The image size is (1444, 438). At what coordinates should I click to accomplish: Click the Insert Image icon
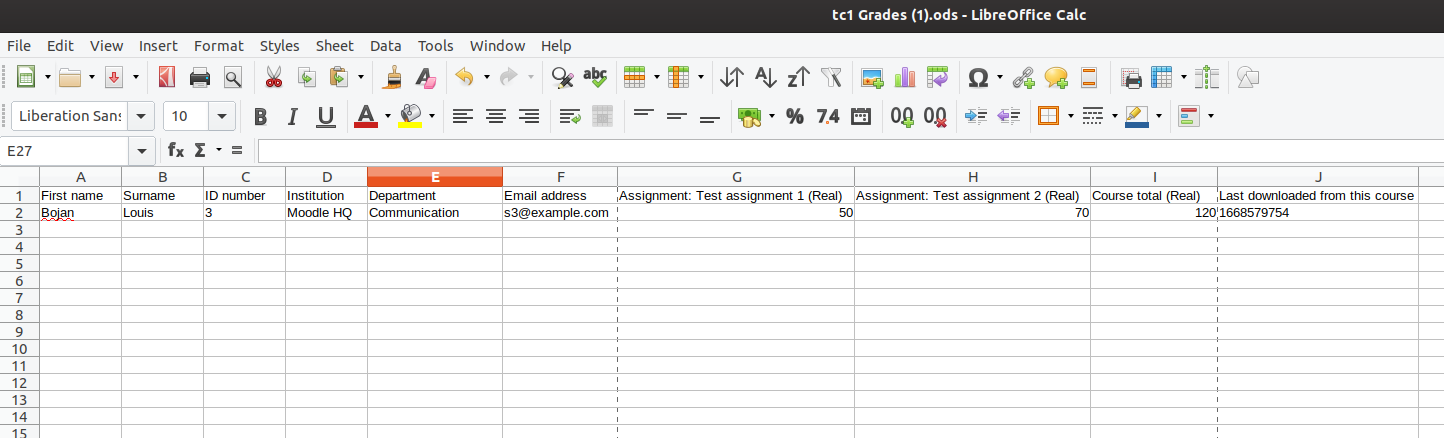872,77
